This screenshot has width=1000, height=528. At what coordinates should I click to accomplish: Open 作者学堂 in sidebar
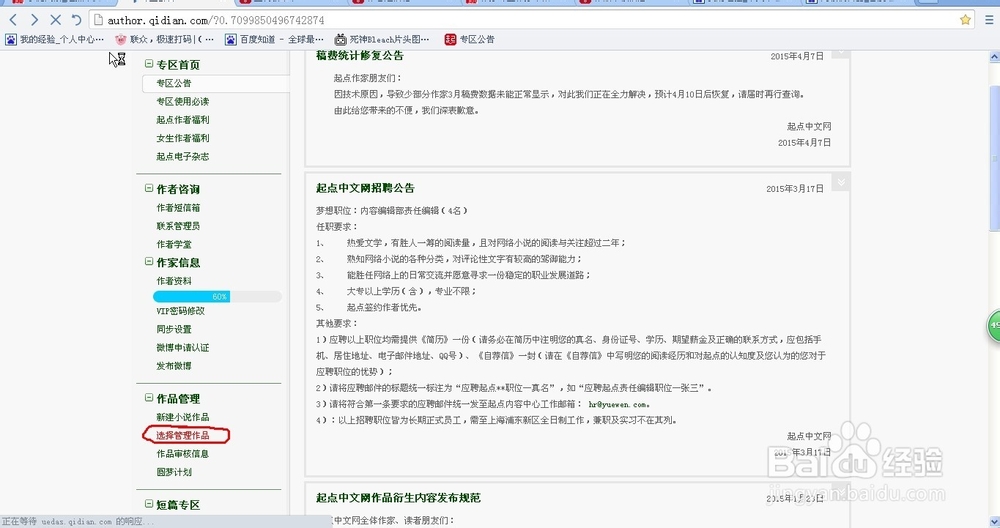click(x=174, y=244)
